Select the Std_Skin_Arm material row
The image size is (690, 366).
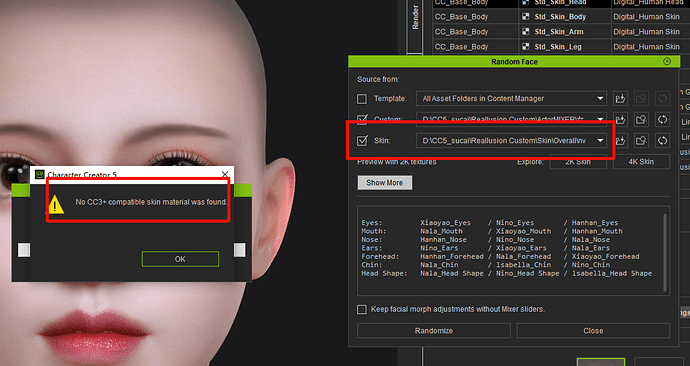click(x=561, y=32)
